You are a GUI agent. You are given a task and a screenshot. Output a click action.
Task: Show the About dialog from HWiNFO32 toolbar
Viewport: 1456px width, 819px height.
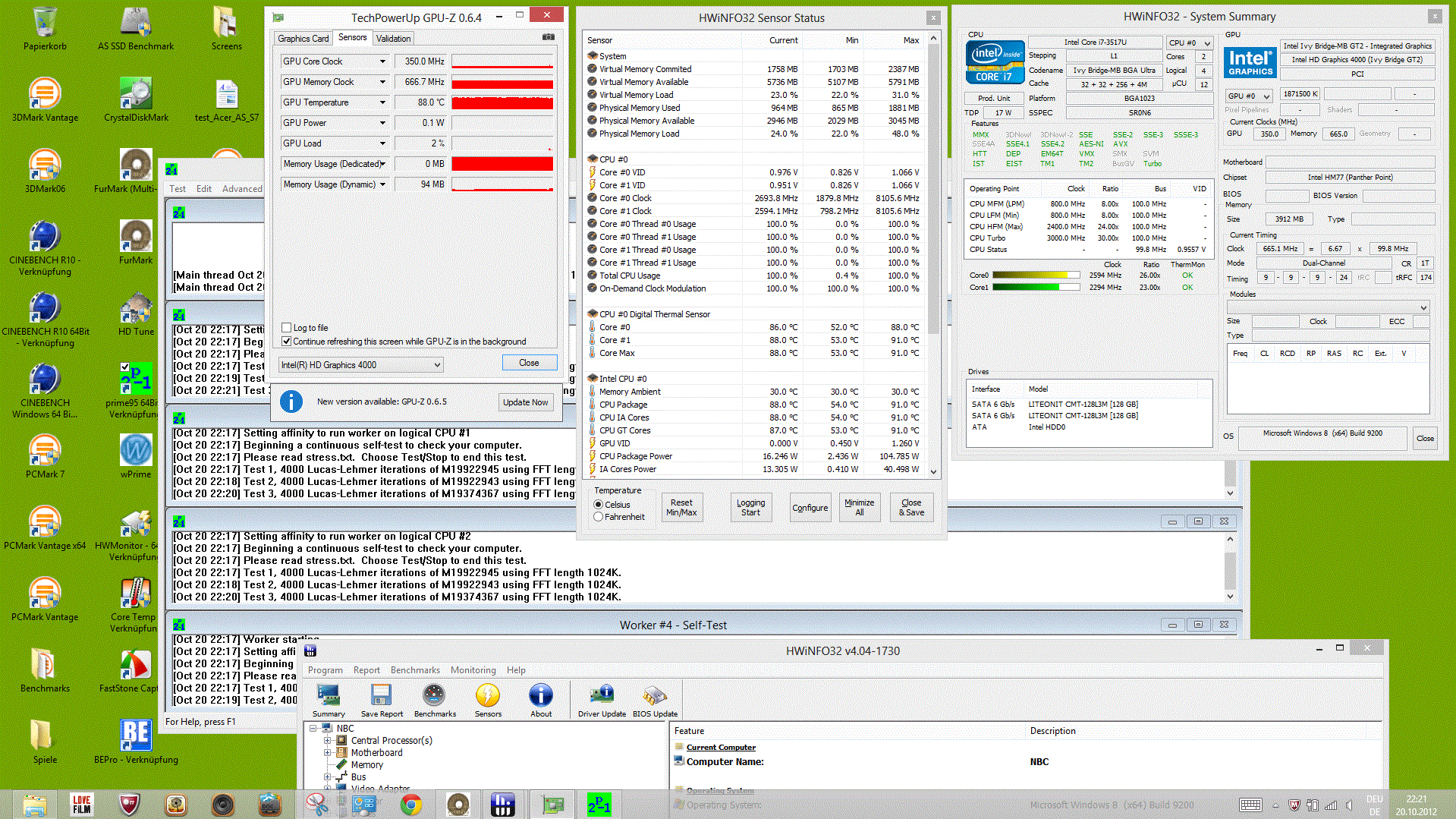click(x=541, y=701)
